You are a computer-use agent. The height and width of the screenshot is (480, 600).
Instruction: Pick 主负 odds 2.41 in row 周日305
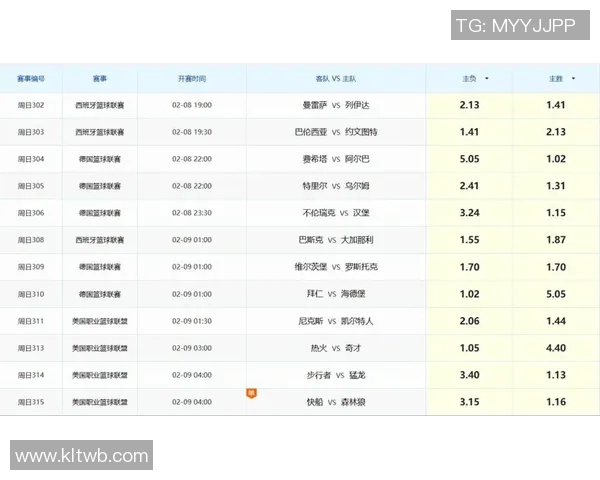(470, 186)
